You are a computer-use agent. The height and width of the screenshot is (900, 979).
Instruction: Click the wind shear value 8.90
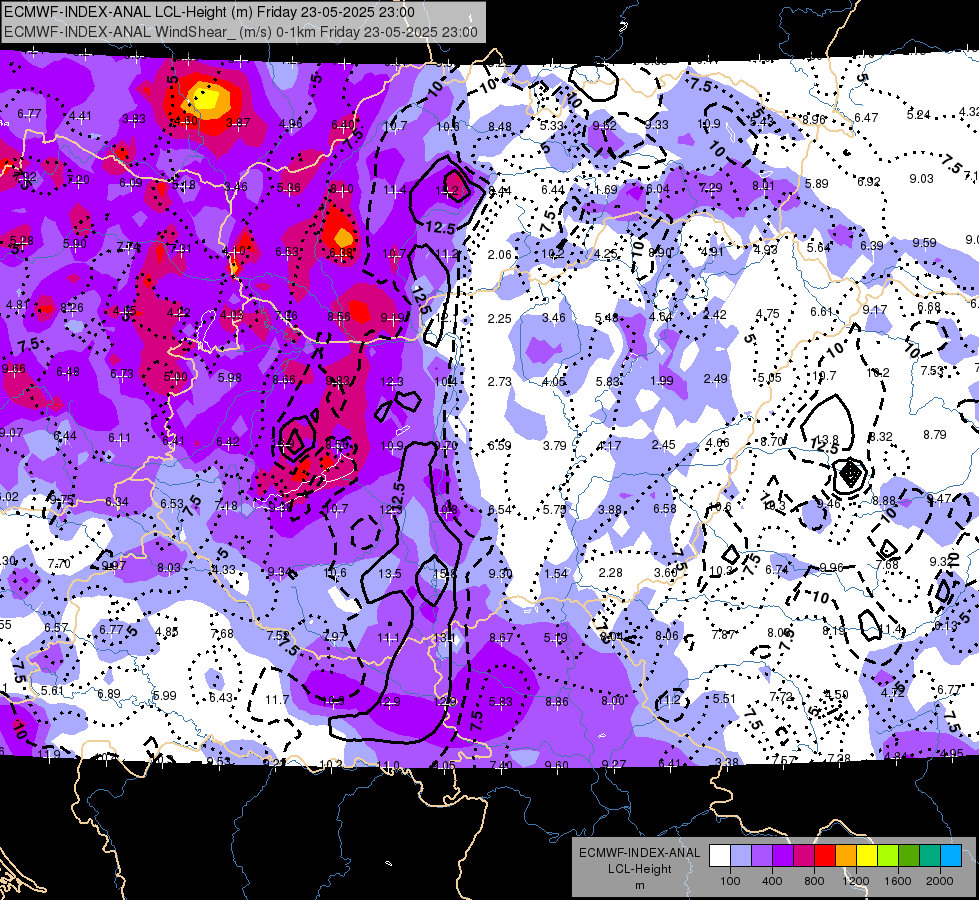pos(660,252)
